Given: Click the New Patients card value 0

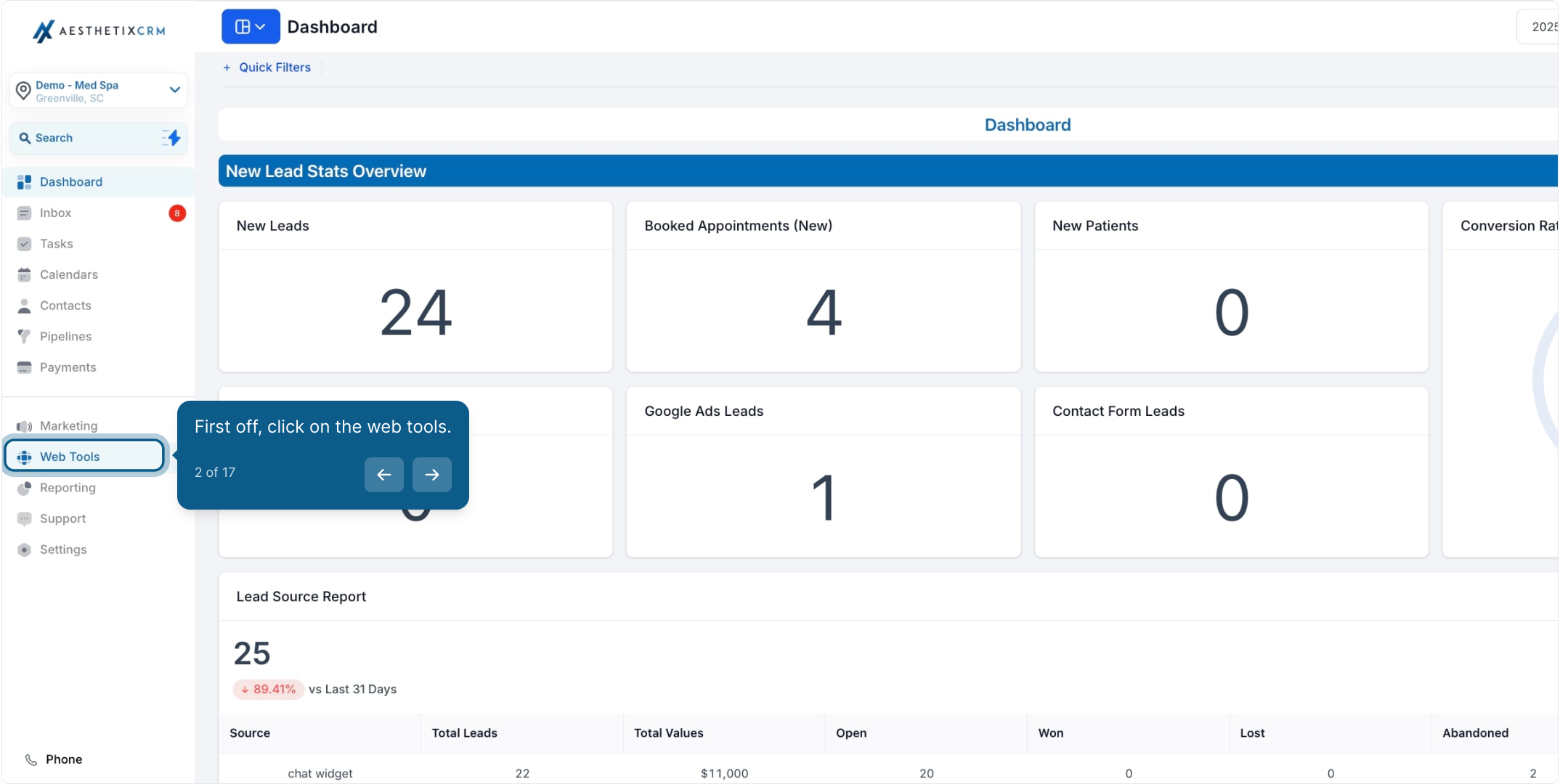Looking at the screenshot, I should pos(1232,312).
